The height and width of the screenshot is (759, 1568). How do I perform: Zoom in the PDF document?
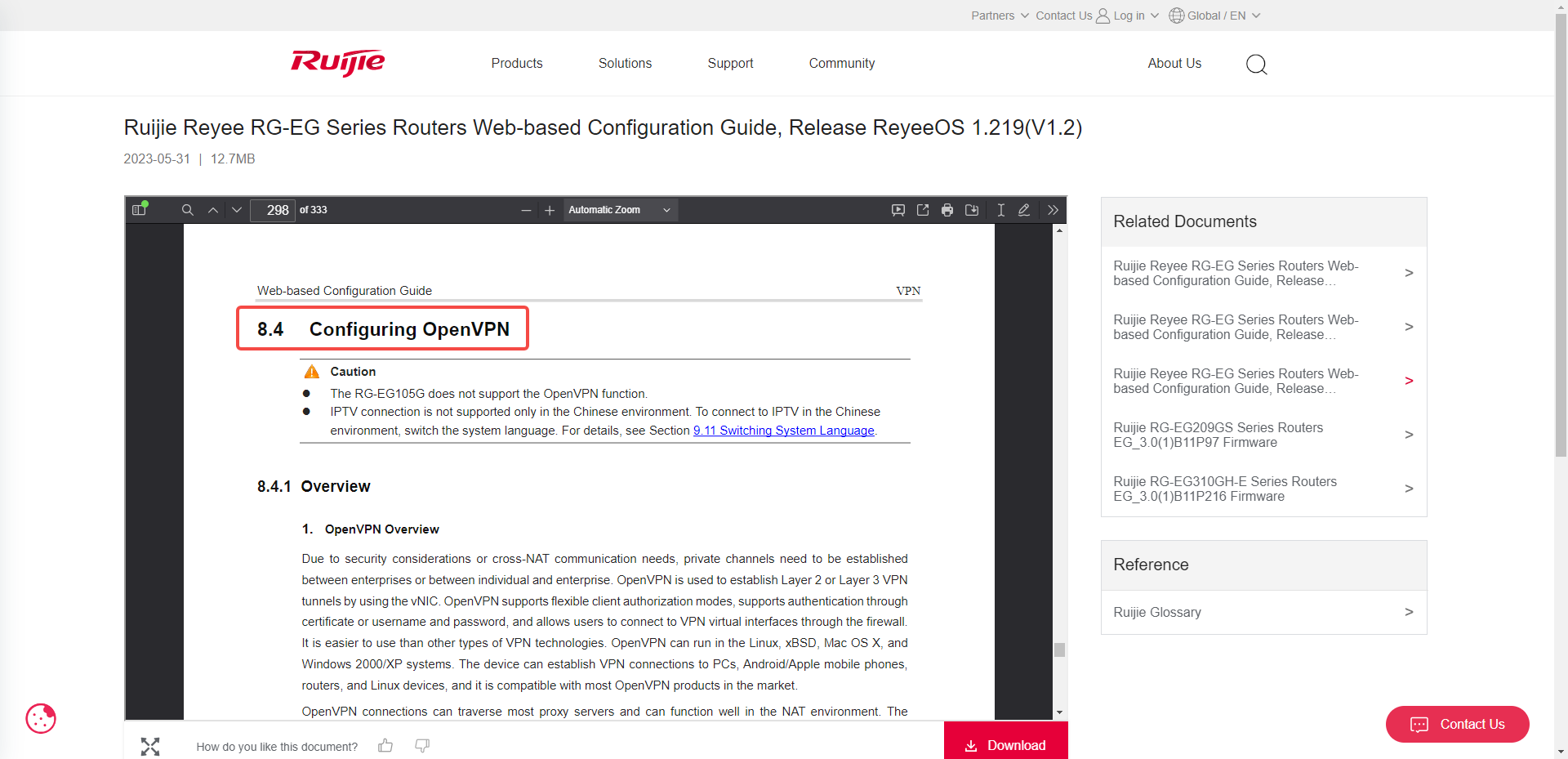[550, 210]
